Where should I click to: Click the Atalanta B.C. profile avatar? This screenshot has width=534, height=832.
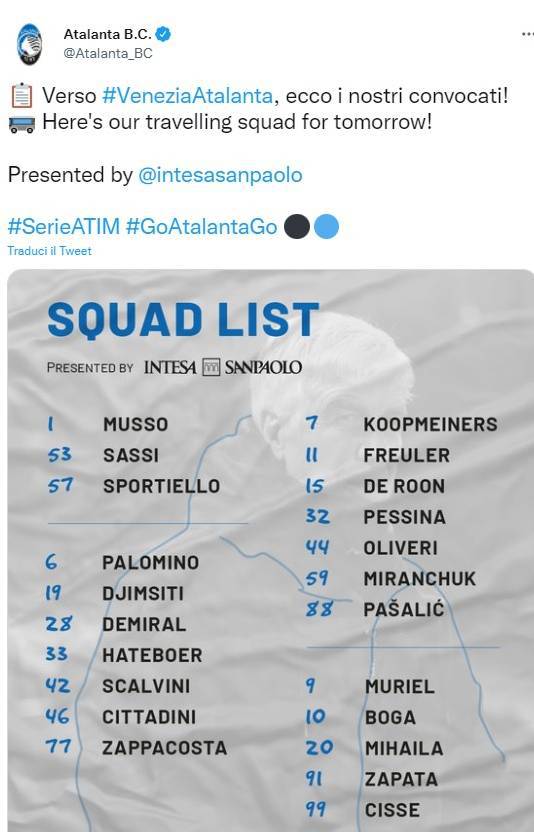point(29,44)
